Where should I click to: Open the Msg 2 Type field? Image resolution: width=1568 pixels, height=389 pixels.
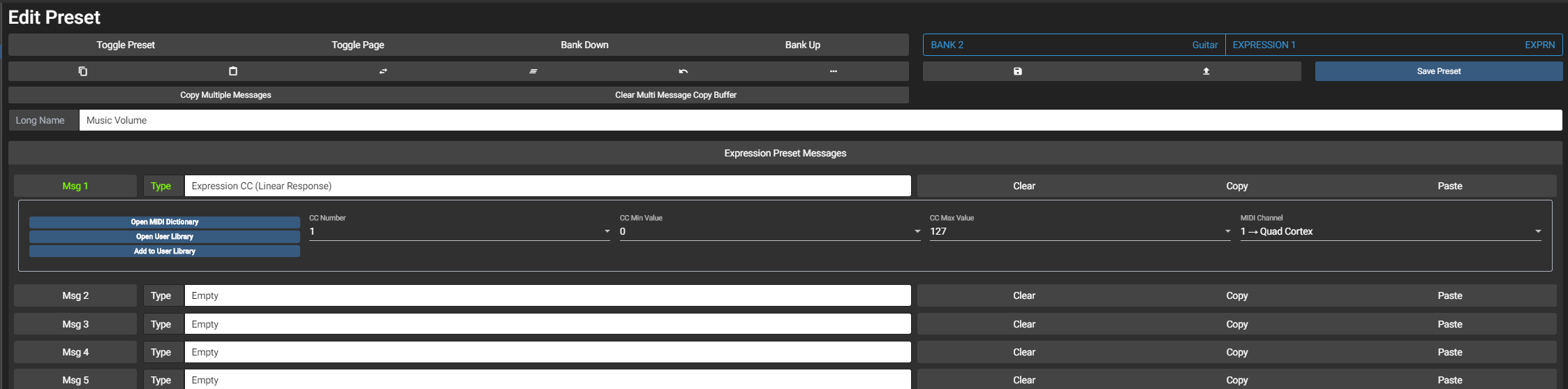(547, 295)
